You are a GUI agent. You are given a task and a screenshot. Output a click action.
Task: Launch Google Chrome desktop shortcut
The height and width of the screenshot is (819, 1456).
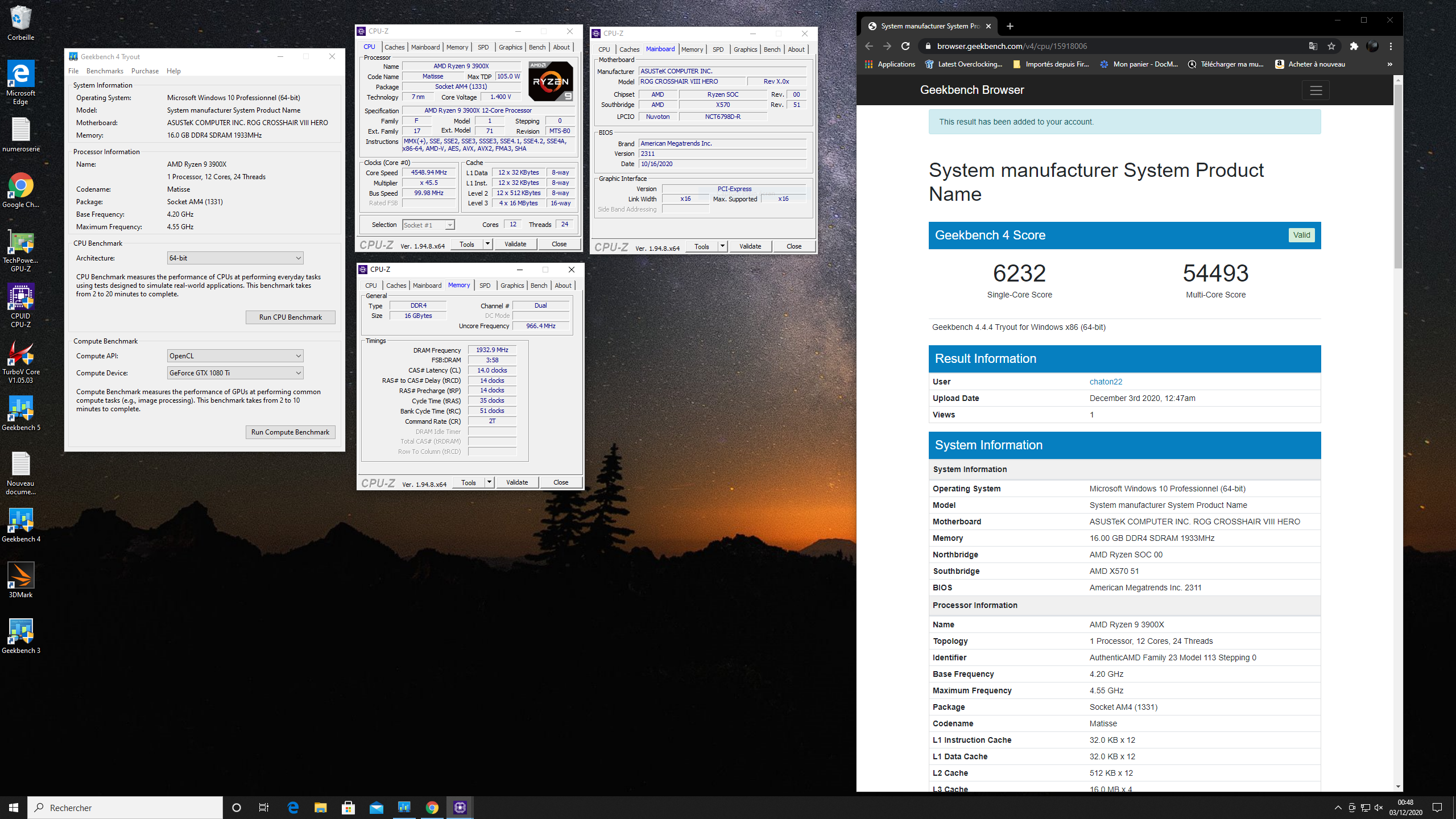point(20,191)
